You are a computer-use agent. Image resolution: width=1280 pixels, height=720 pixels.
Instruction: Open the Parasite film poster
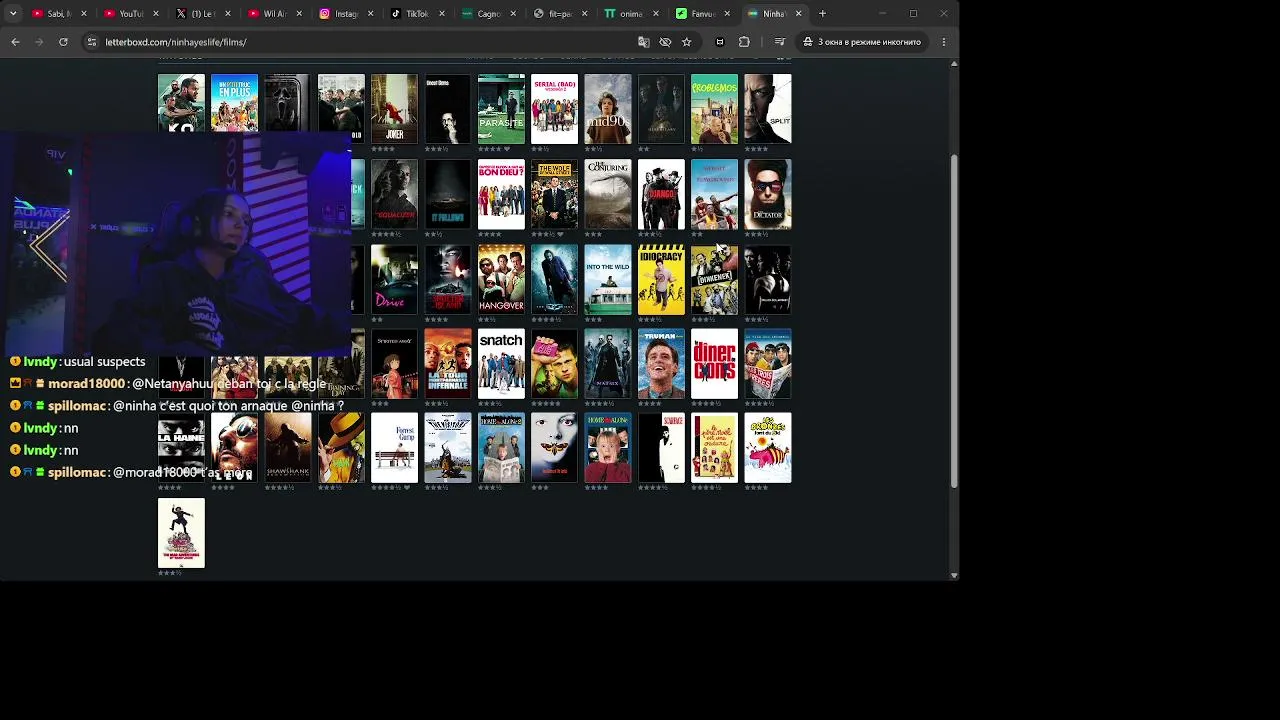click(501, 108)
